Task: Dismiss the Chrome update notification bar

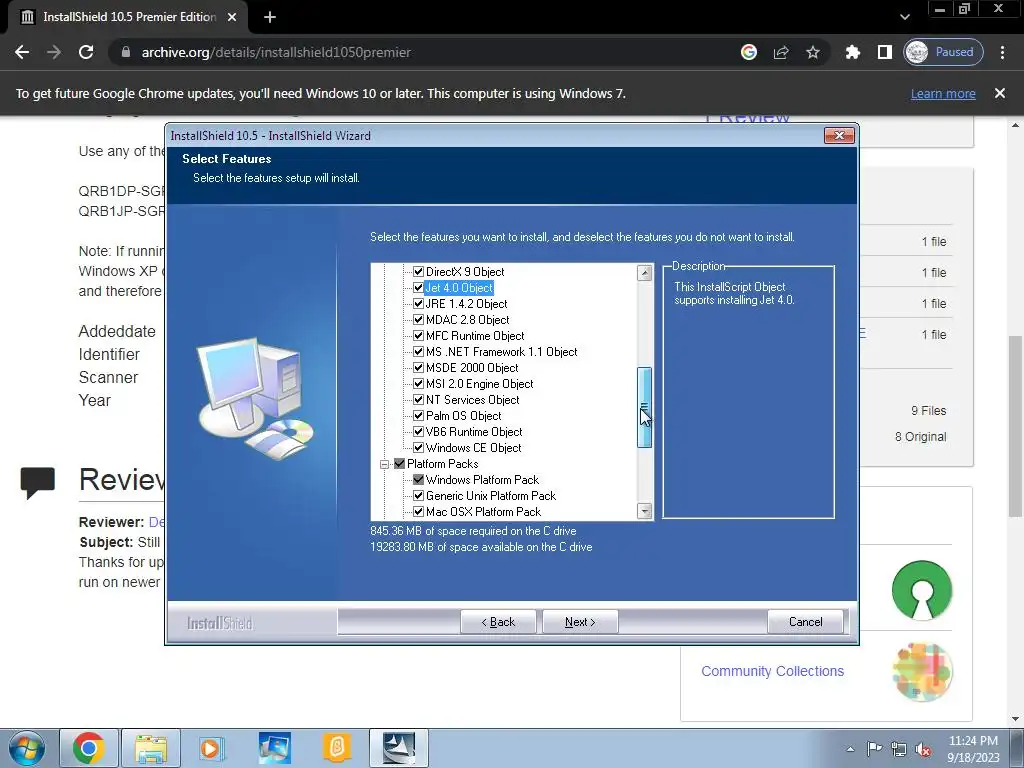Action: 1000,93
